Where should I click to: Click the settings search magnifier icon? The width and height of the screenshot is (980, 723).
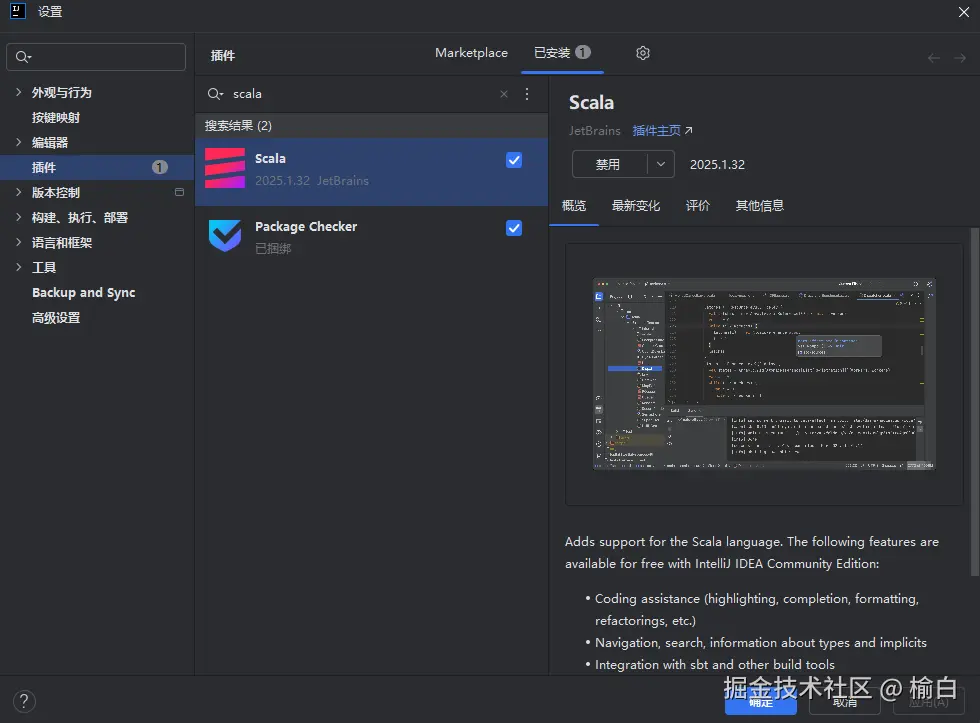tap(23, 57)
